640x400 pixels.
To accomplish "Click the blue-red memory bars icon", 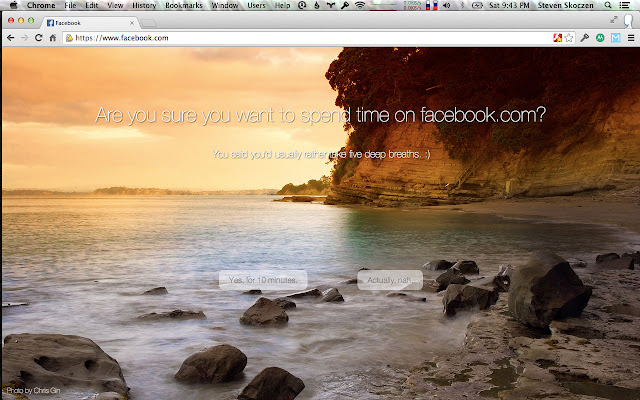I will coord(431,5).
